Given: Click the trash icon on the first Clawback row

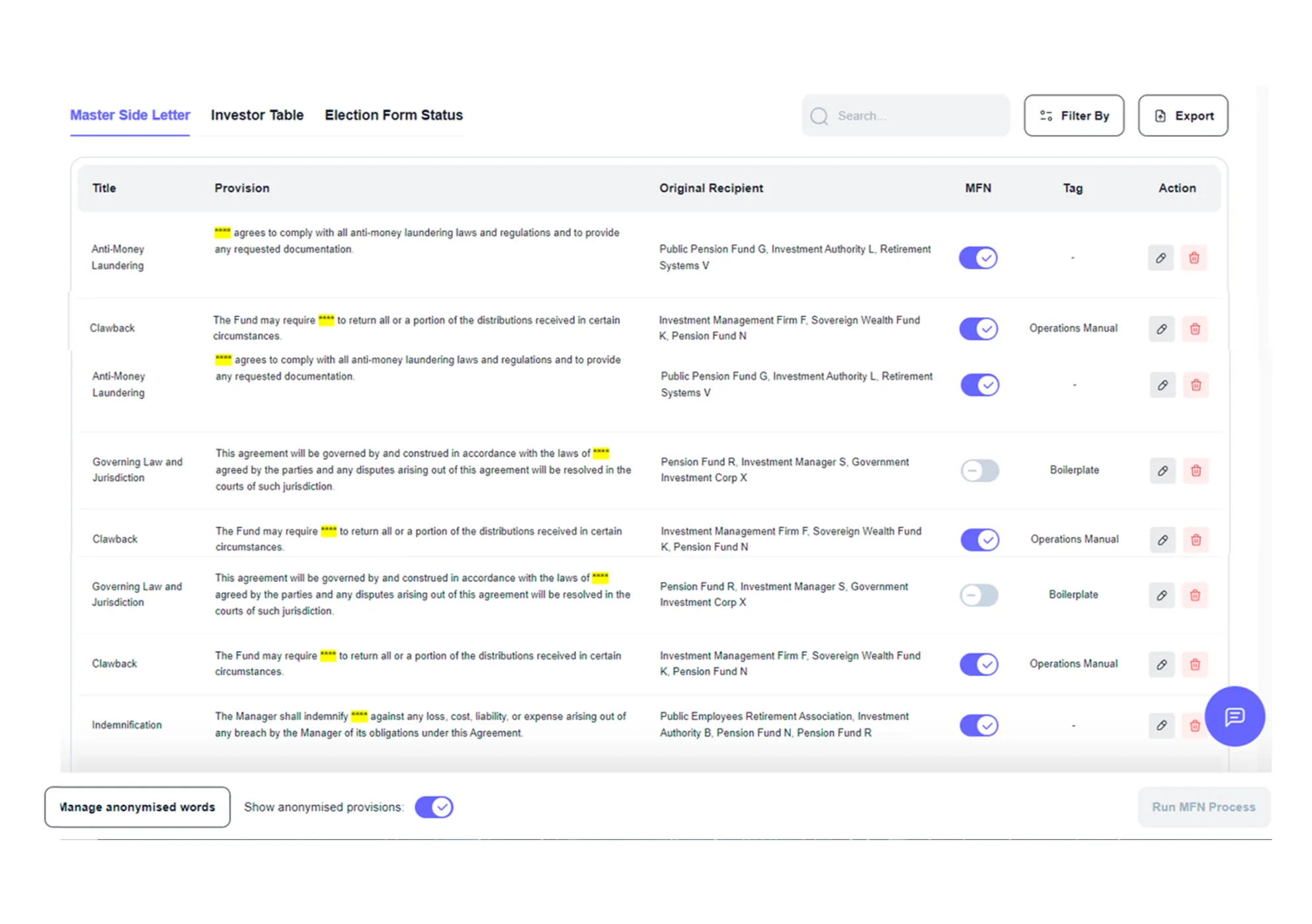Looking at the screenshot, I should click(x=1195, y=328).
